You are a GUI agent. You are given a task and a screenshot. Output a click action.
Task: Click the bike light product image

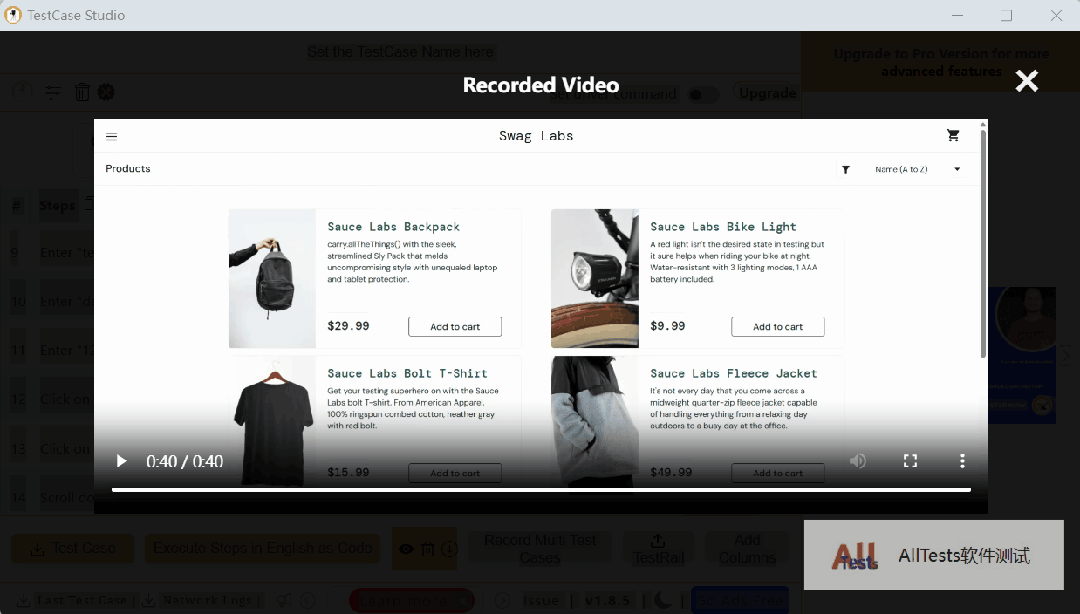tap(595, 278)
